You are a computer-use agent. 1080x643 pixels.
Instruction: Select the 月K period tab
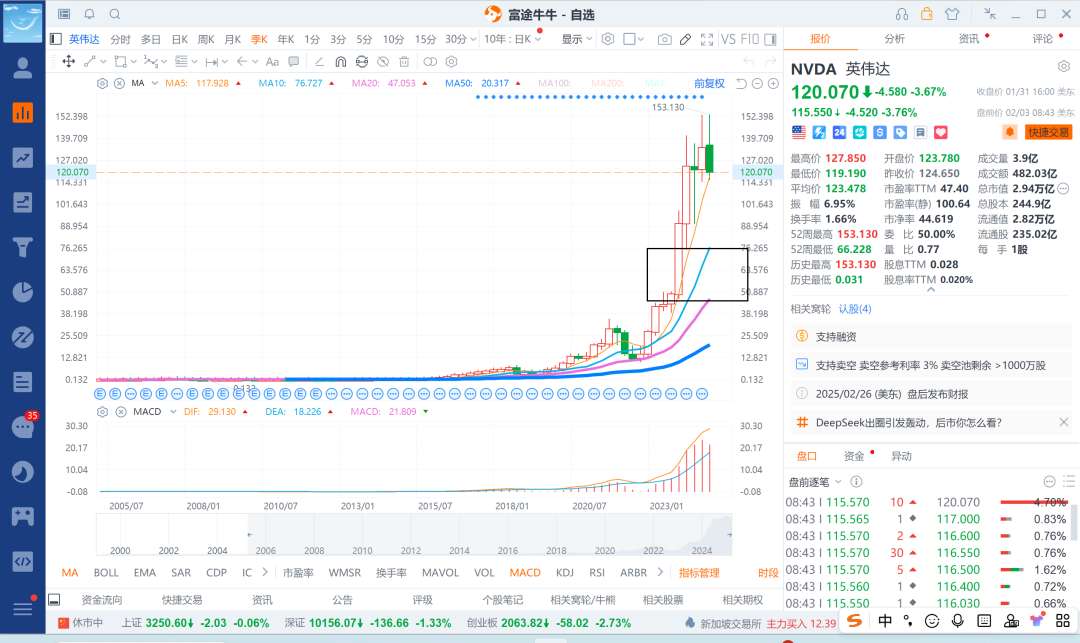click(233, 39)
